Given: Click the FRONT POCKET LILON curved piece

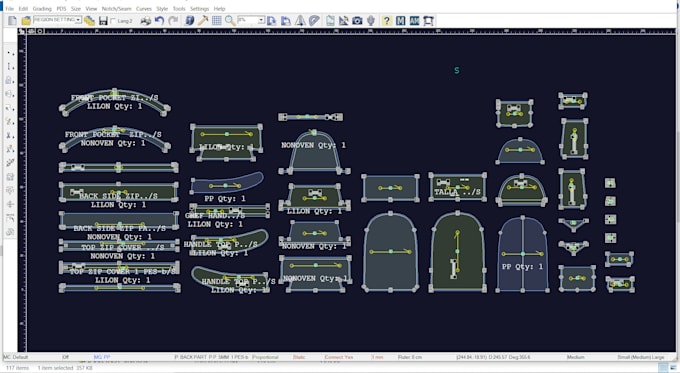Looking at the screenshot, I should (x=114, y=102).
